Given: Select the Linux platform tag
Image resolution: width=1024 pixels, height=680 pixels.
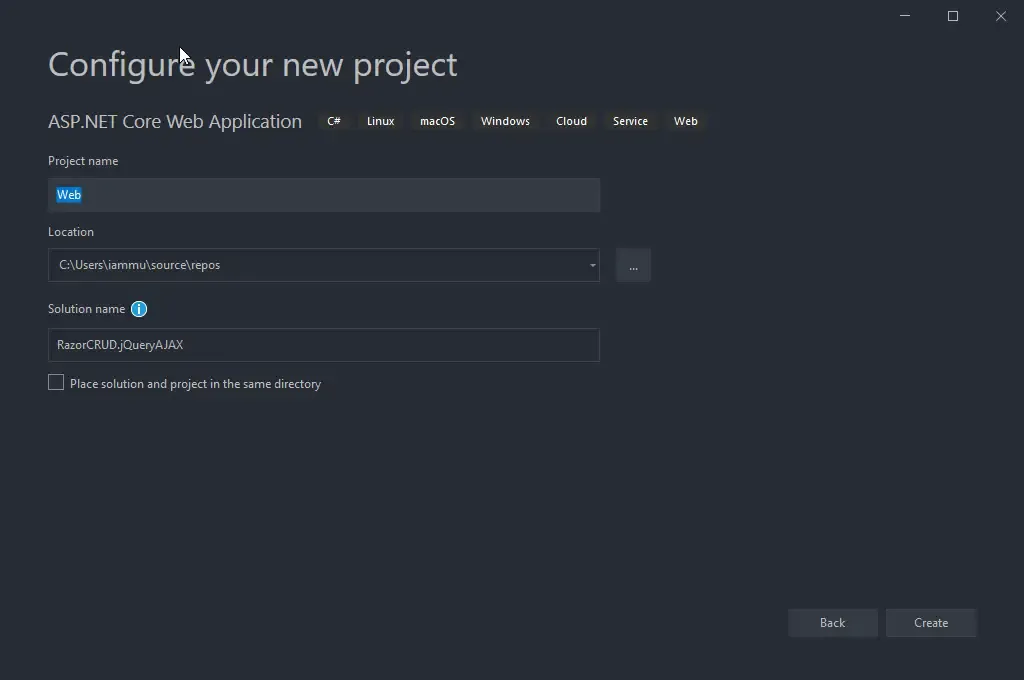Looking at the screenshot, I should pos(380,121).
